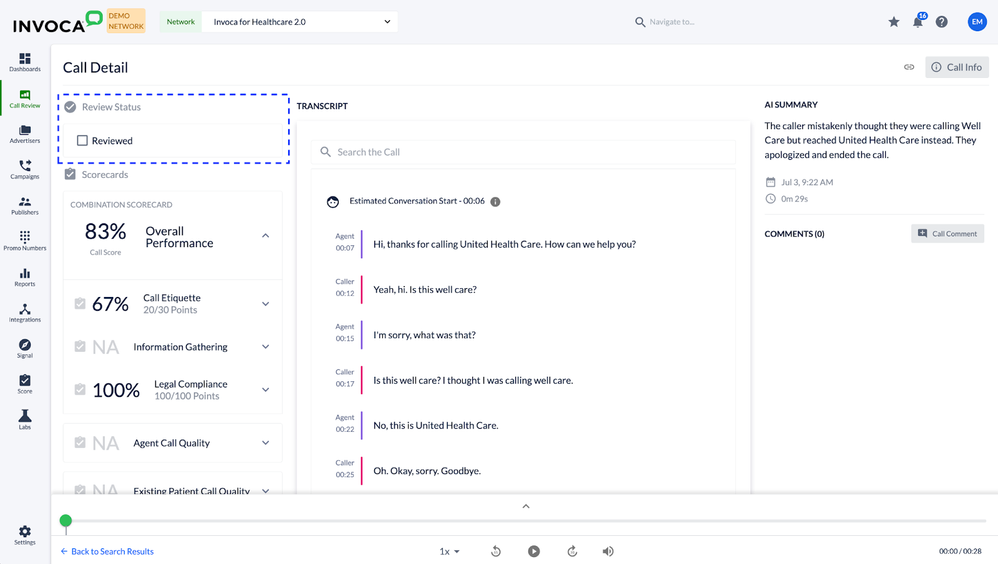Click the Call Info button
The image size is (998, 564).
tap(957, 67)
